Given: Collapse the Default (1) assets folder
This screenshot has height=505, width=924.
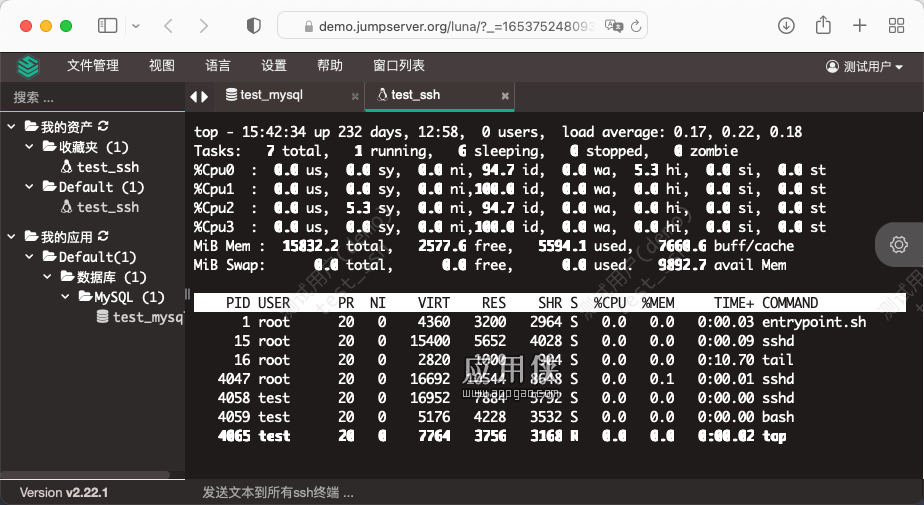Looking at the screenshot, I should pyautogui.click(x=29, y=187).
